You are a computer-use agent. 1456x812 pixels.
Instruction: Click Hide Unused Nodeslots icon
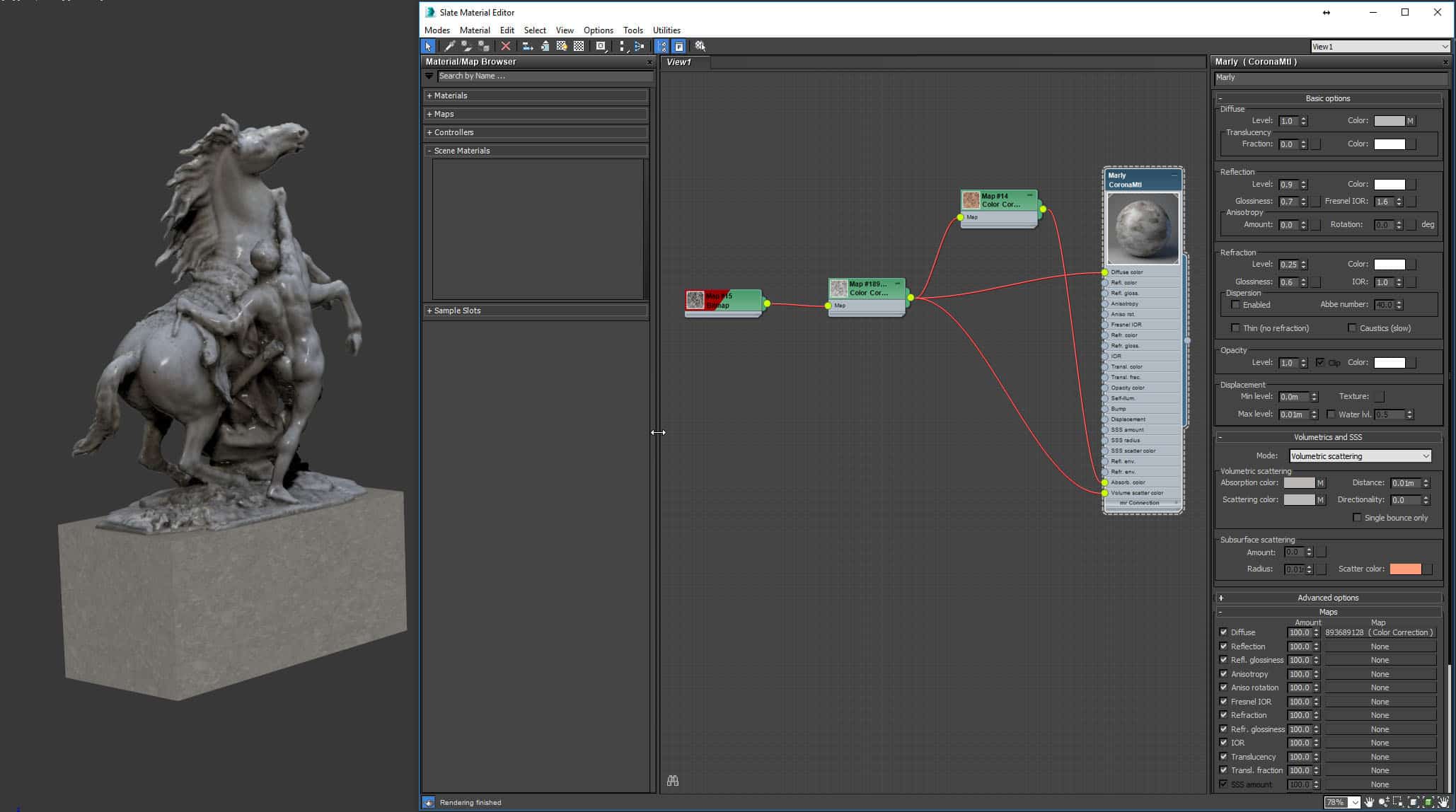coord(545,46)
